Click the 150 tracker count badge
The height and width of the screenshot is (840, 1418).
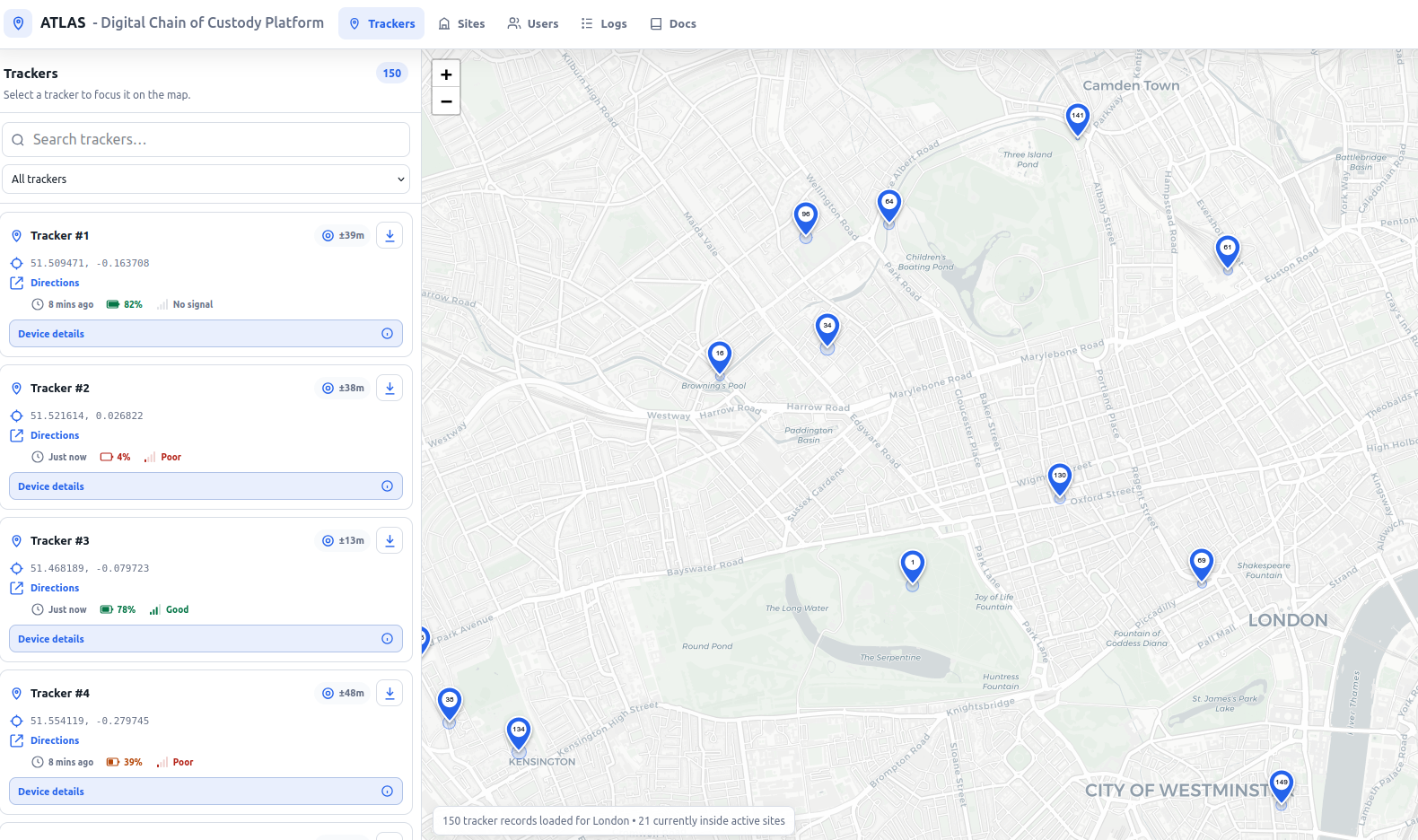click(392, 74)
